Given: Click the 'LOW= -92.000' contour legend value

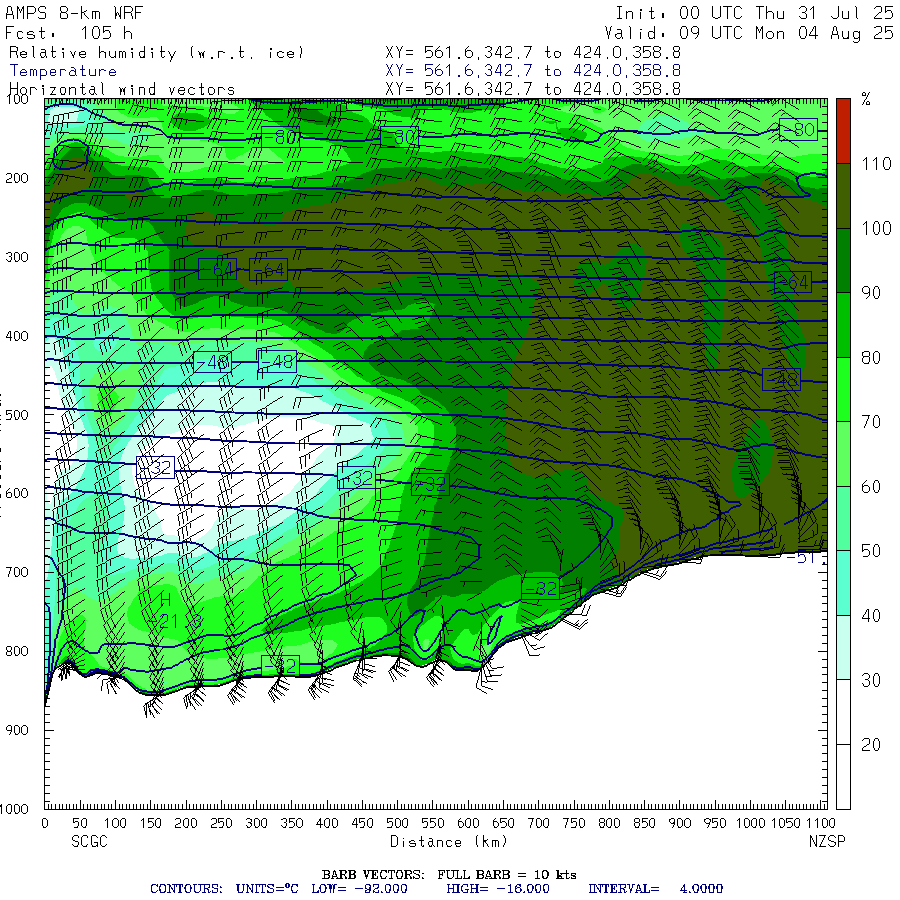Looking at the screenshot, I should coord(359,889).
